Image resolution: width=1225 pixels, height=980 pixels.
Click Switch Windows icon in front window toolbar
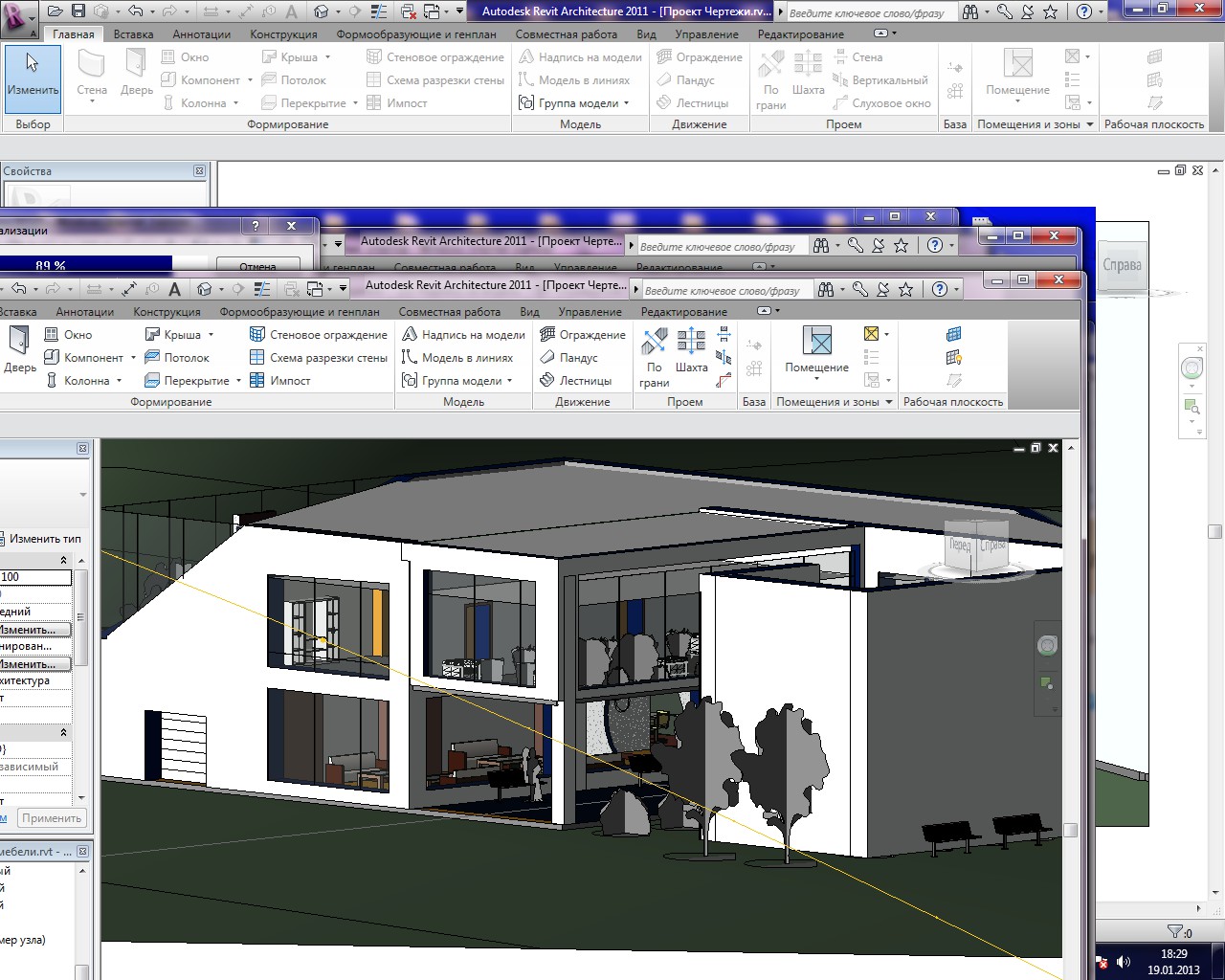(x=317, y=289)
